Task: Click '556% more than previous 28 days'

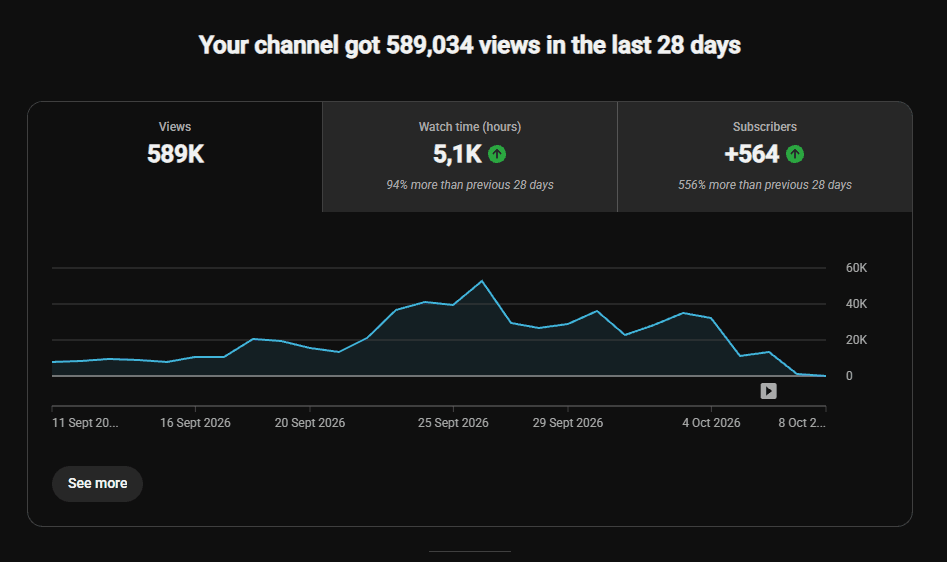Action: point(765,185)
